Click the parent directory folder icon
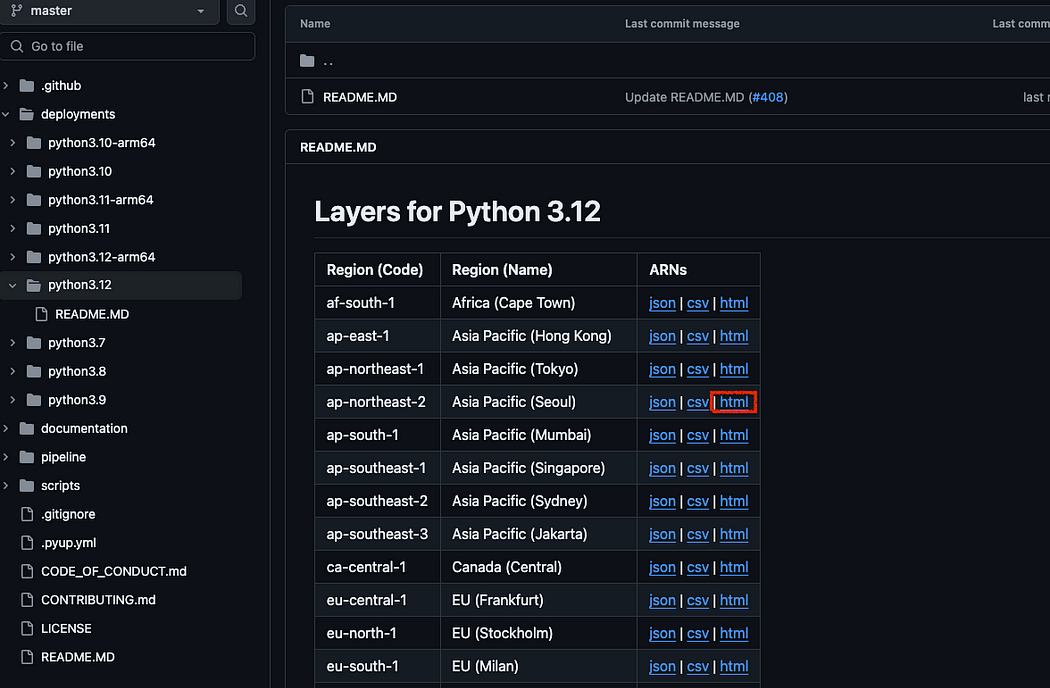 click(307, 61)
